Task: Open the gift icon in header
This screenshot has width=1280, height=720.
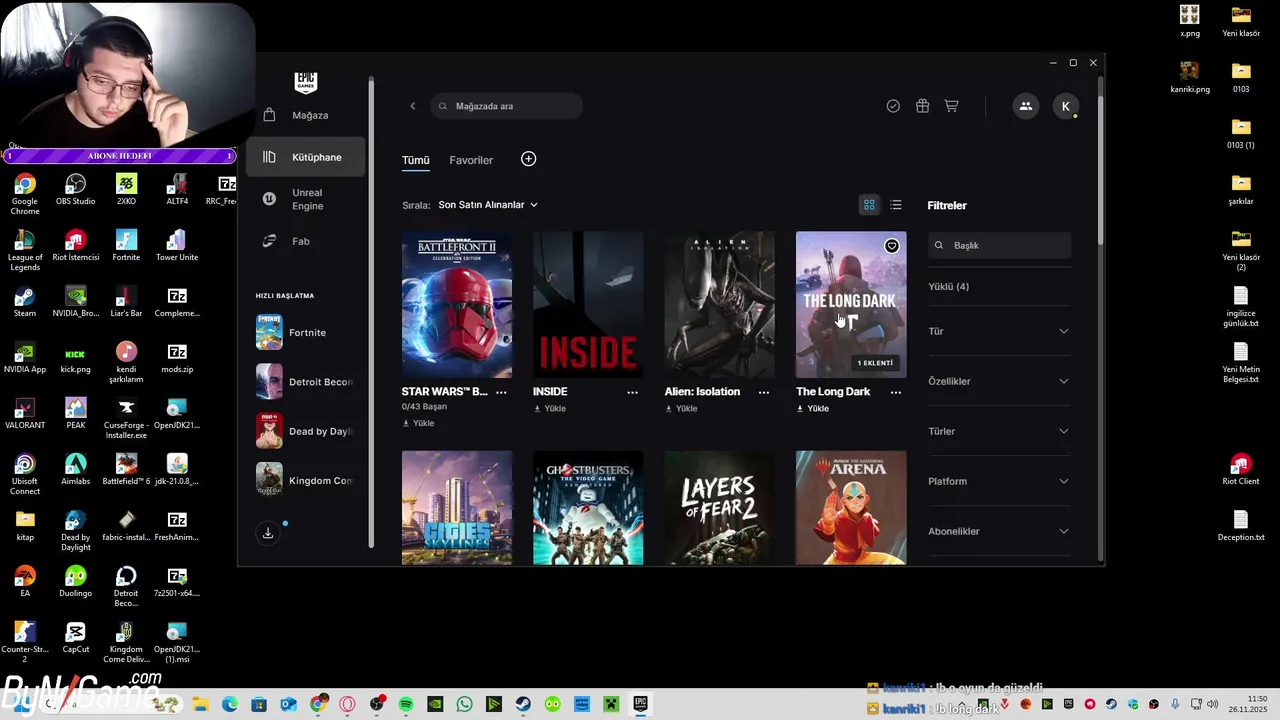Action: (922, 106)
